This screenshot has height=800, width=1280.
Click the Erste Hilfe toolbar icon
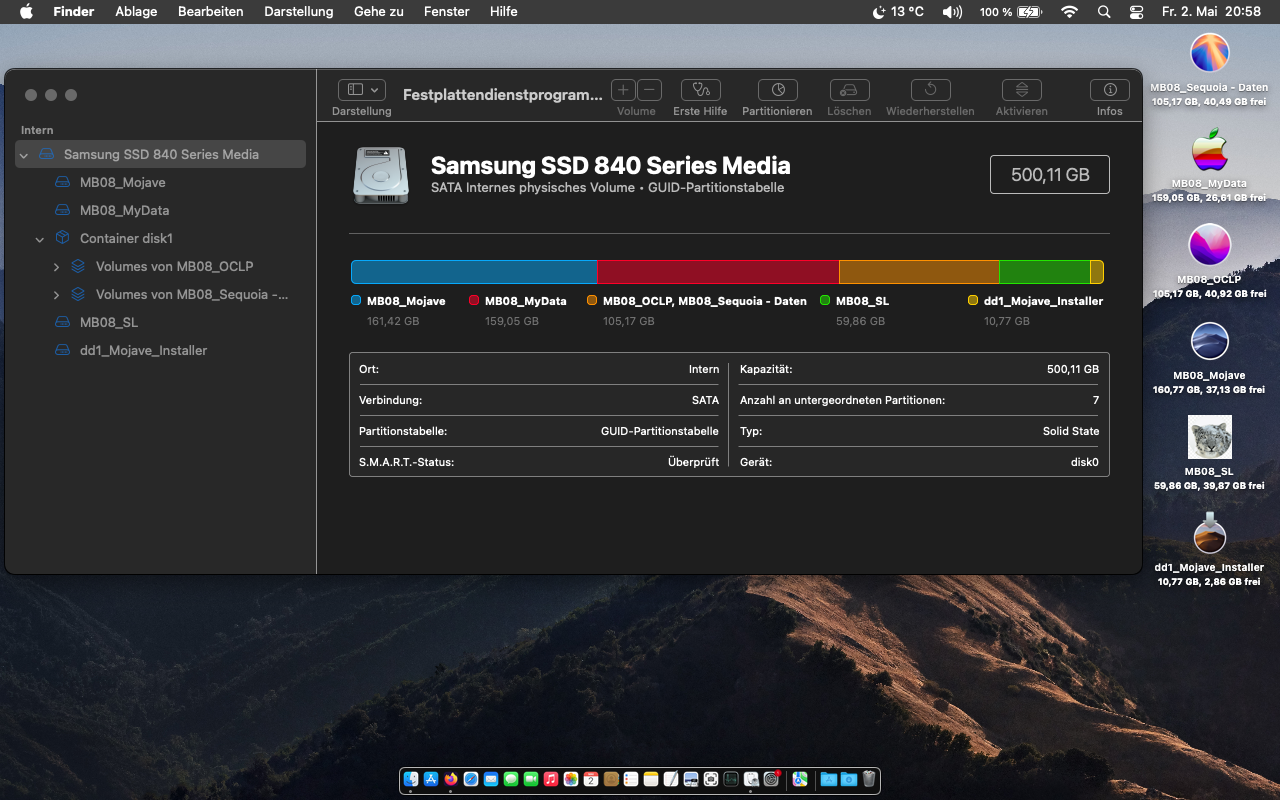coord(700,90)
